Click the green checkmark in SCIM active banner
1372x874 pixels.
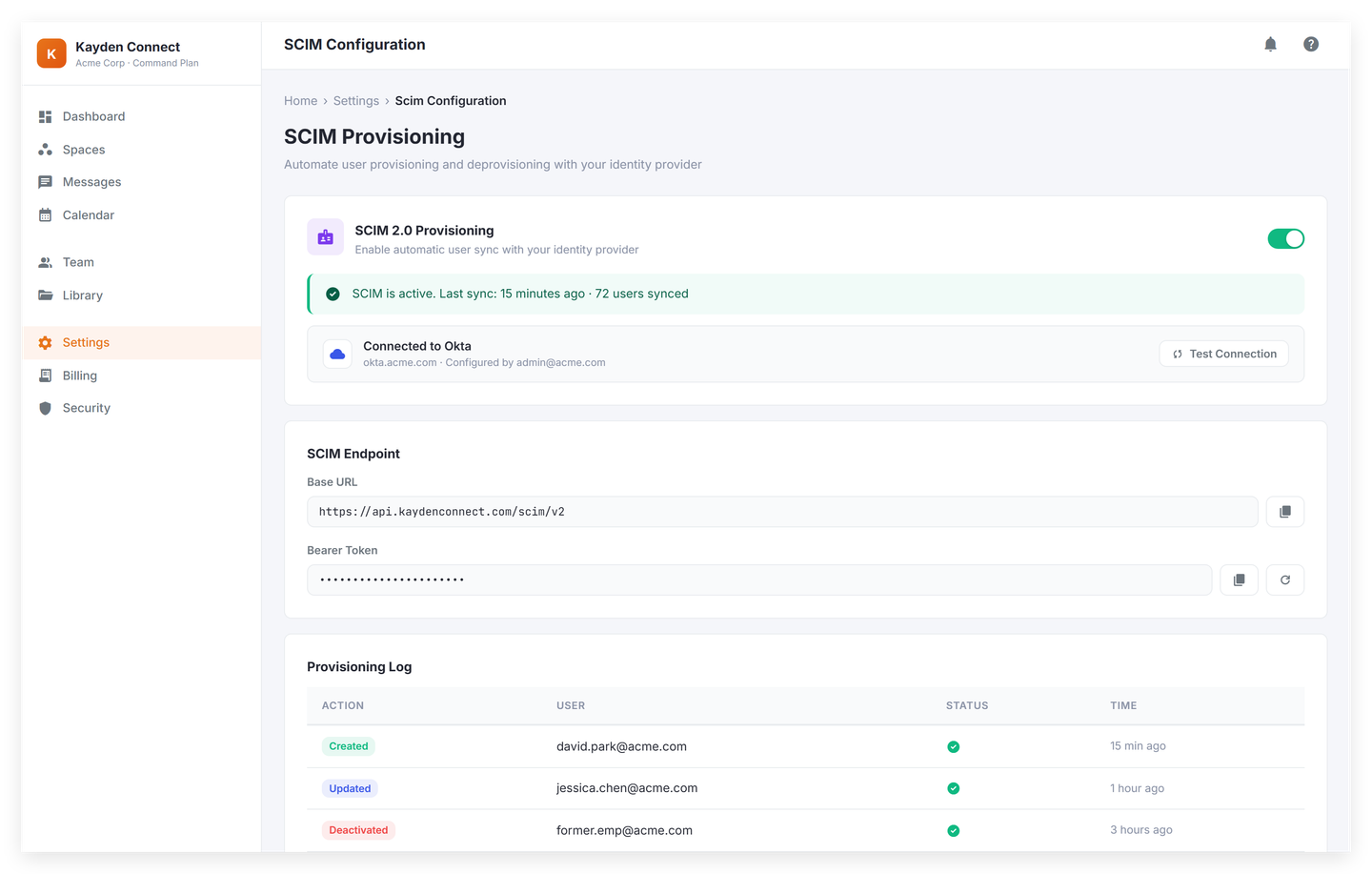tap(333, 294)
